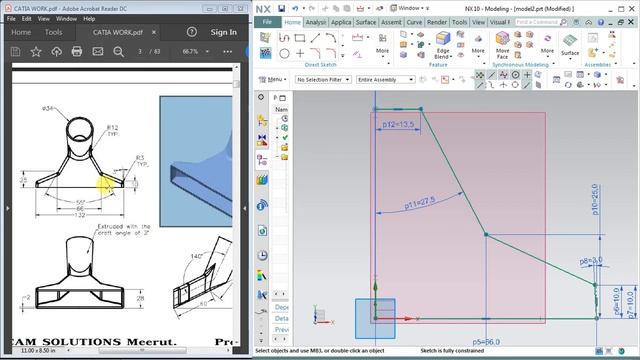The image size is (640, 360).
Task: Toggle the snap mid point option
Action: tap(491, 75)
